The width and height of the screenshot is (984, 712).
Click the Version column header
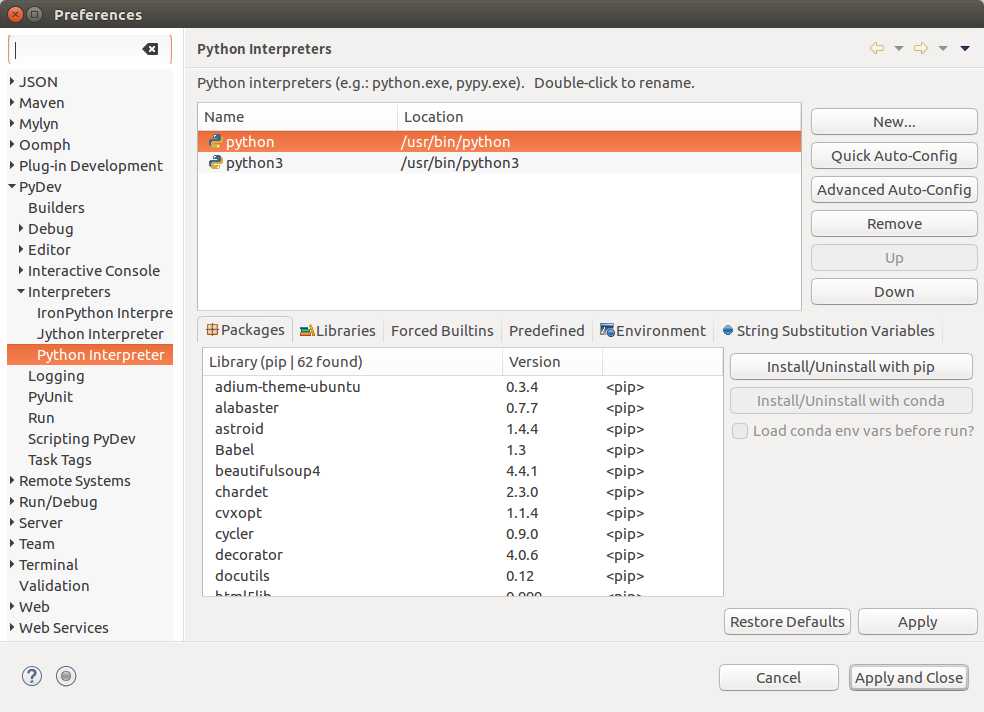click(x=552, y=362)
